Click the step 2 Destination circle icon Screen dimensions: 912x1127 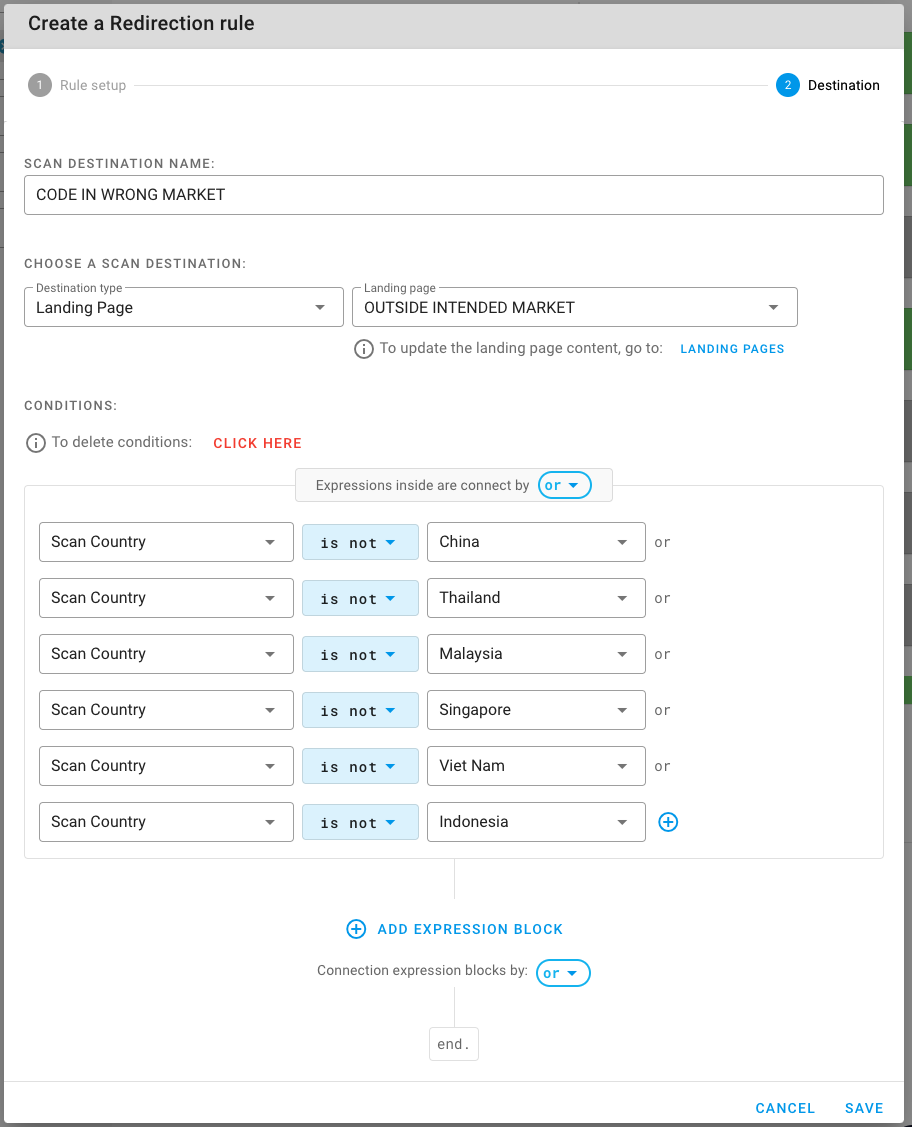pyautogui.click(x=788, y=85)
